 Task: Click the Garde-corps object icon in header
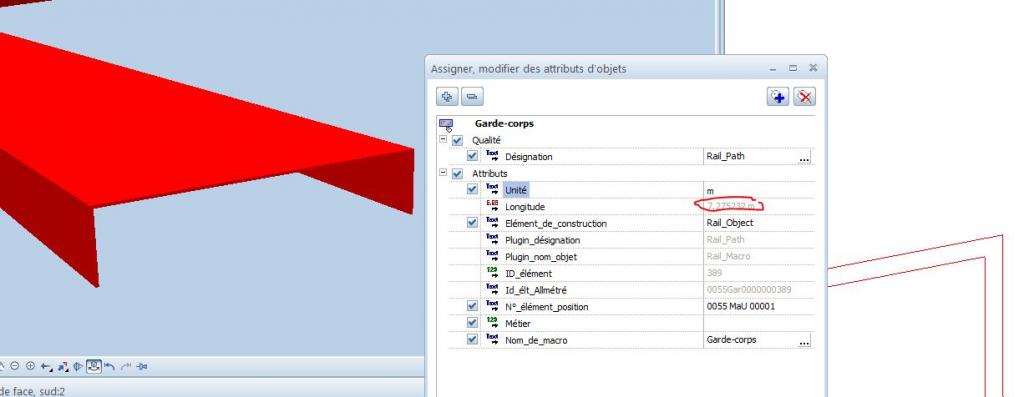446,124
